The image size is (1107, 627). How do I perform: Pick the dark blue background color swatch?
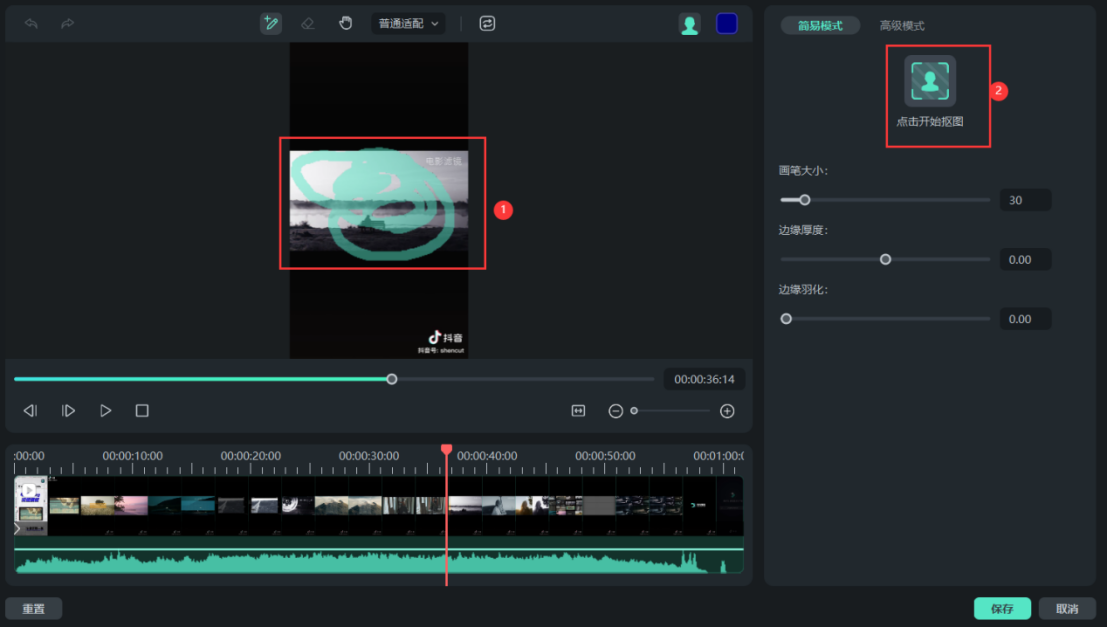pos(727,24)
